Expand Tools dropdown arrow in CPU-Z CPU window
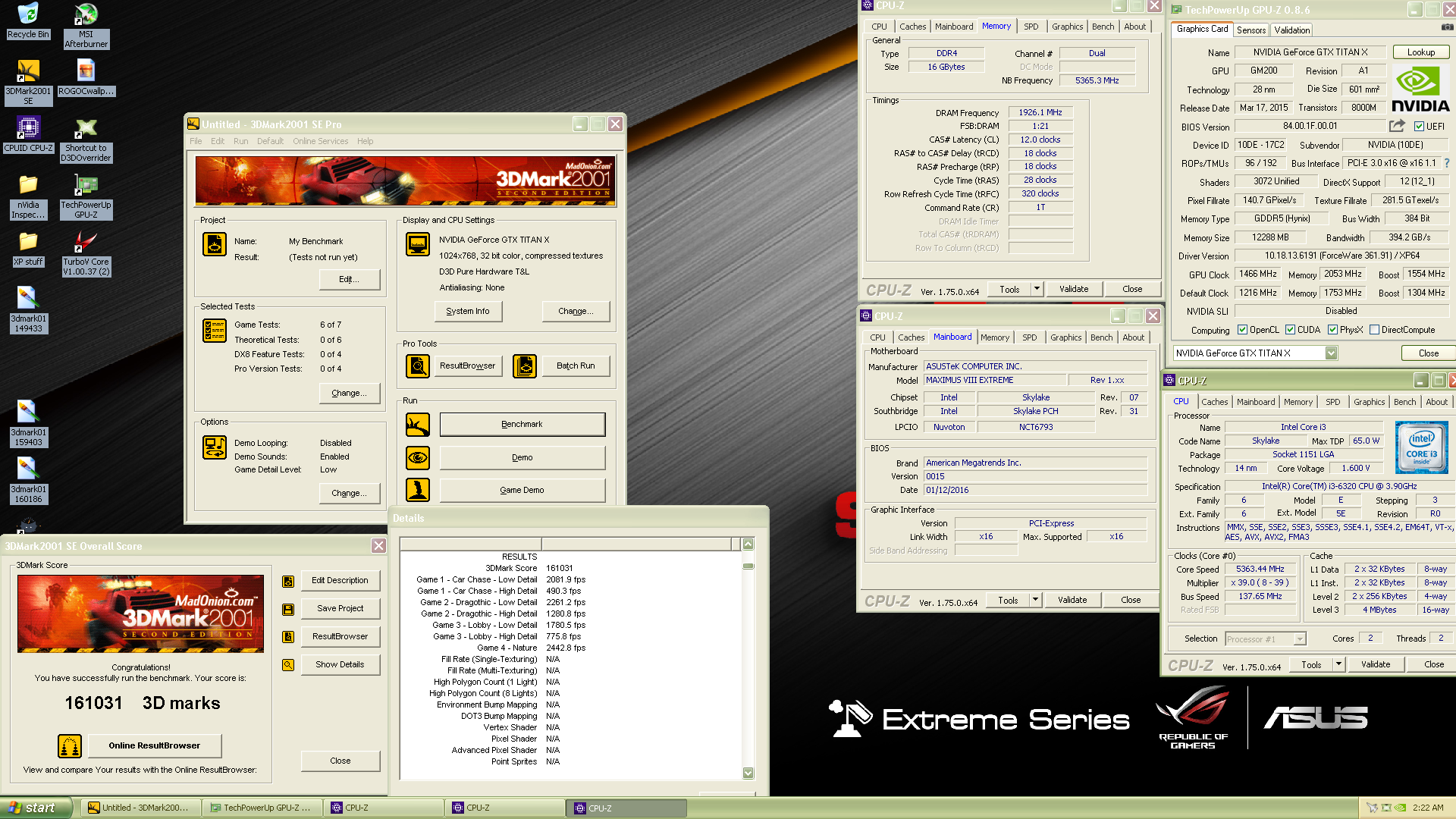Image resolution: width=1456 pixels, height=819 pixels. 1338,664
